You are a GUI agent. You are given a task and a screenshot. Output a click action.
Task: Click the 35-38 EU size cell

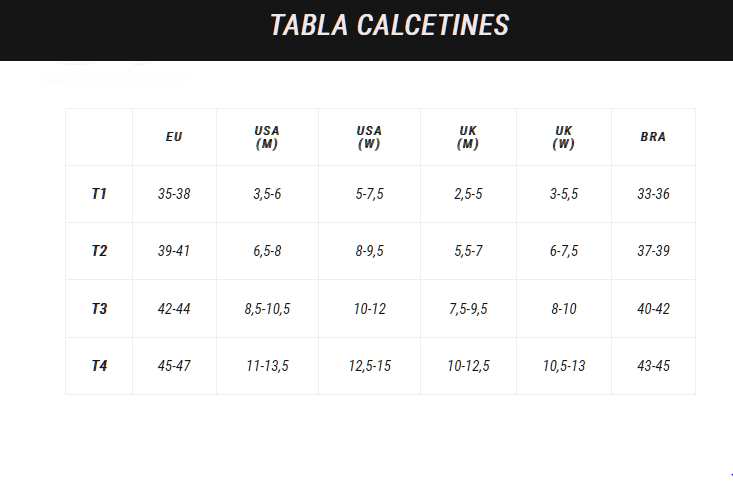pyautogui.click(x=174, y=194)
